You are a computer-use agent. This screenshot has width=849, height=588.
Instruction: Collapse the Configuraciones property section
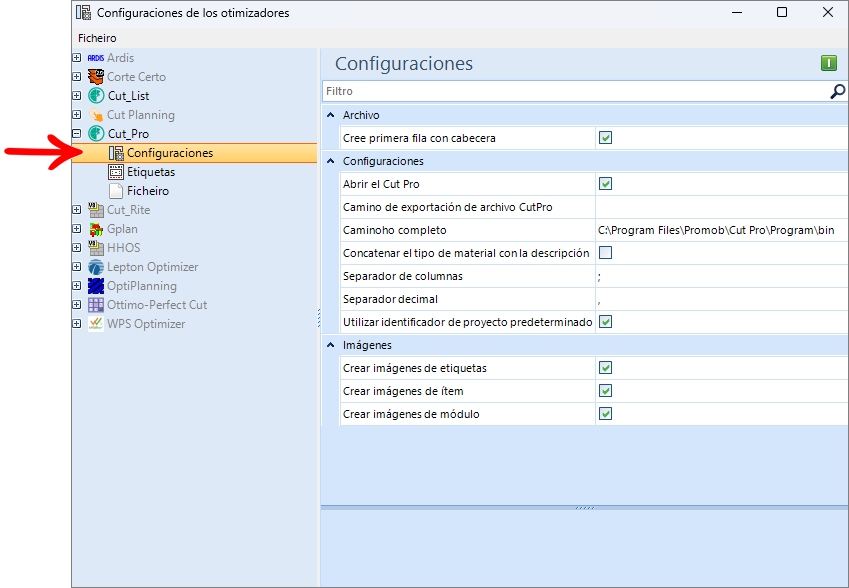point(331,161)
